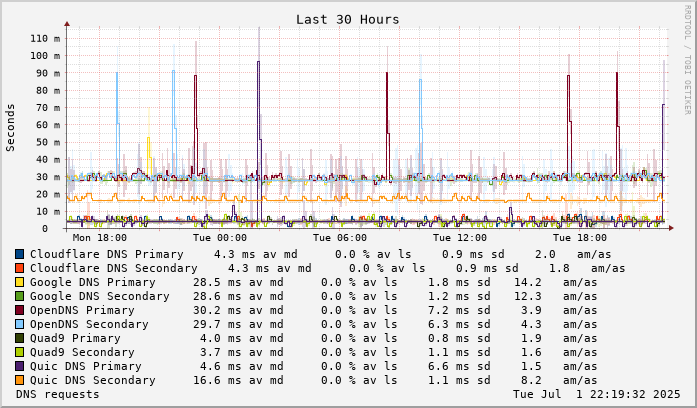
Task: Click the '40 m' y-axis tick label
Action: pos(48,160)
